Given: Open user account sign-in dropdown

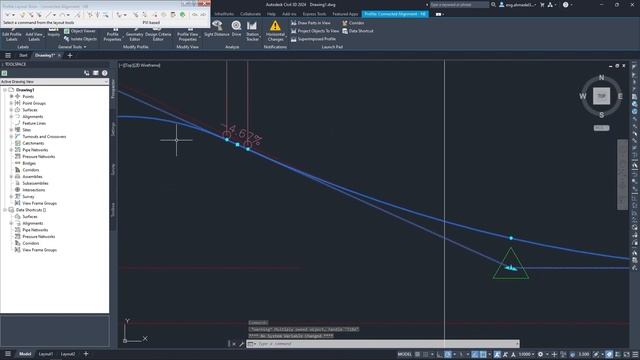Looking at the screenshot, I should coord(518,4).
